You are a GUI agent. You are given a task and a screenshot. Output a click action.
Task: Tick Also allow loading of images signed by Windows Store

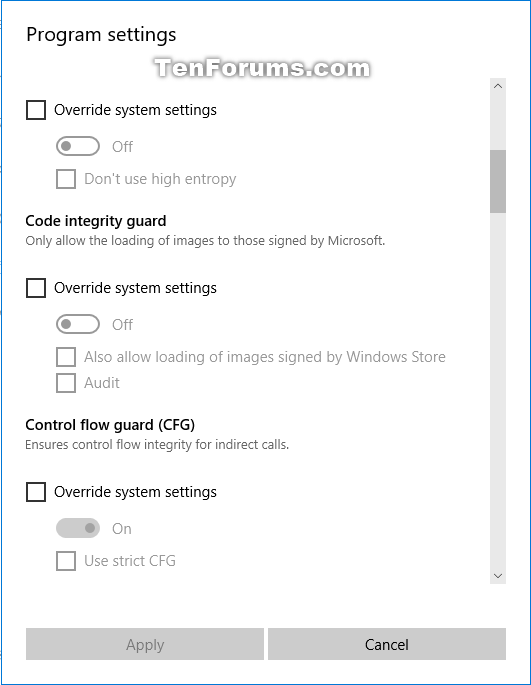click(66, 357)
